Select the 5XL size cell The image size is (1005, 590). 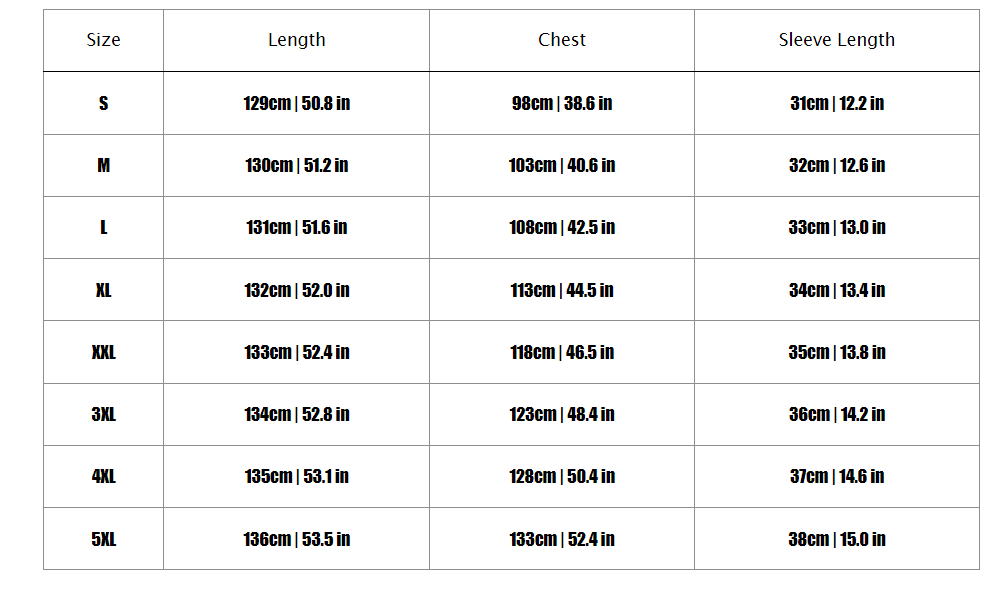[x=103, y=539]
